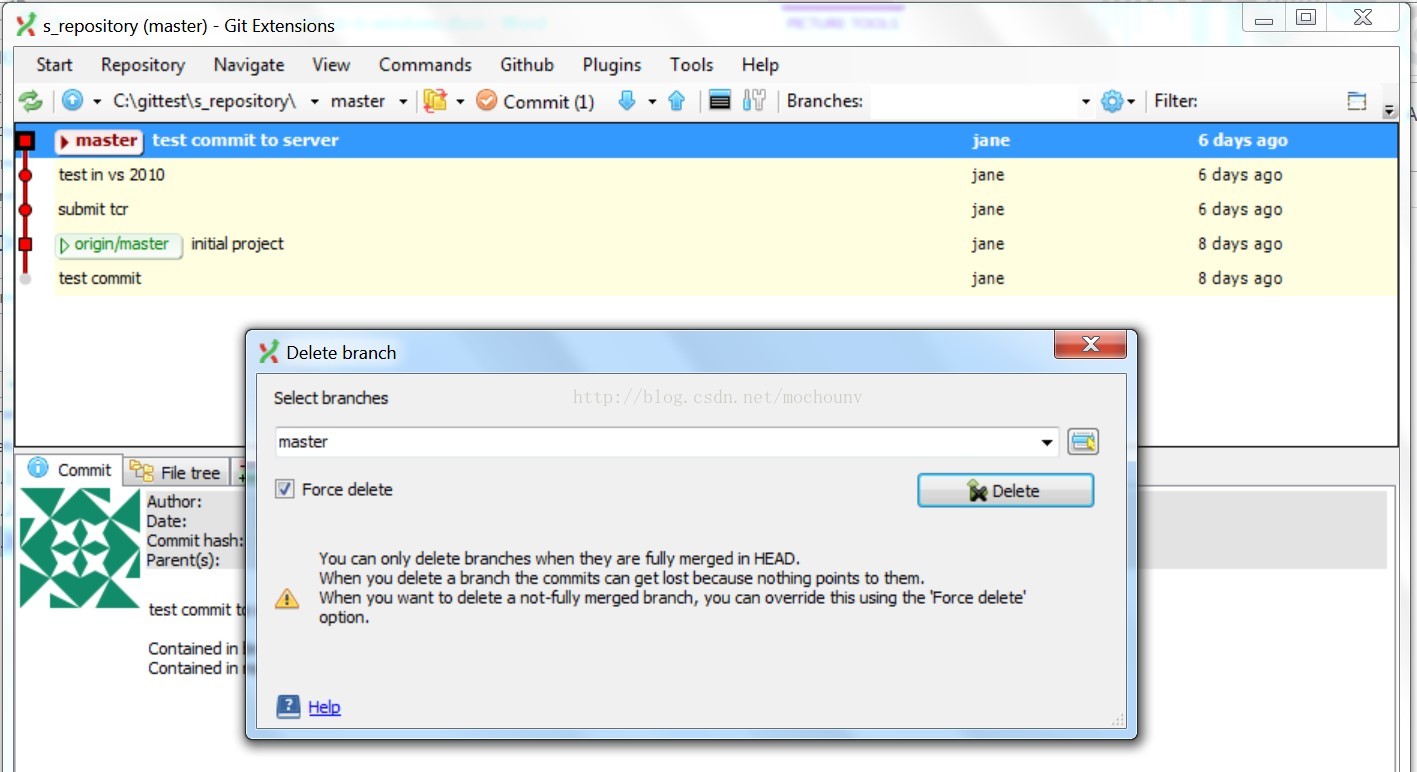Click the graph node beside 'submit tcr'

(x=25, y=210)
